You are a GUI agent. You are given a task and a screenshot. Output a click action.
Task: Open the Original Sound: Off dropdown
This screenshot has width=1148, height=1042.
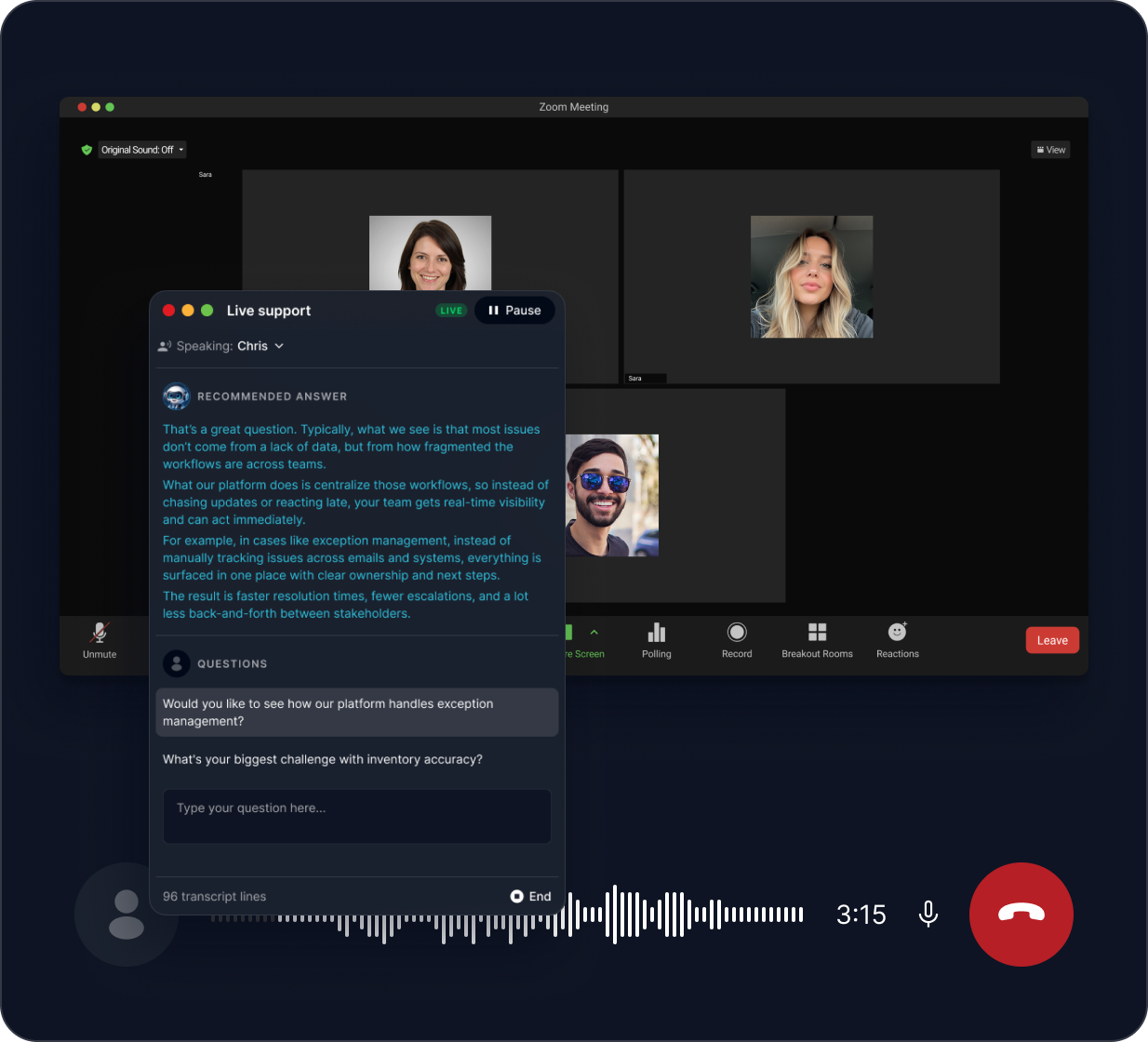click(142, 150)
